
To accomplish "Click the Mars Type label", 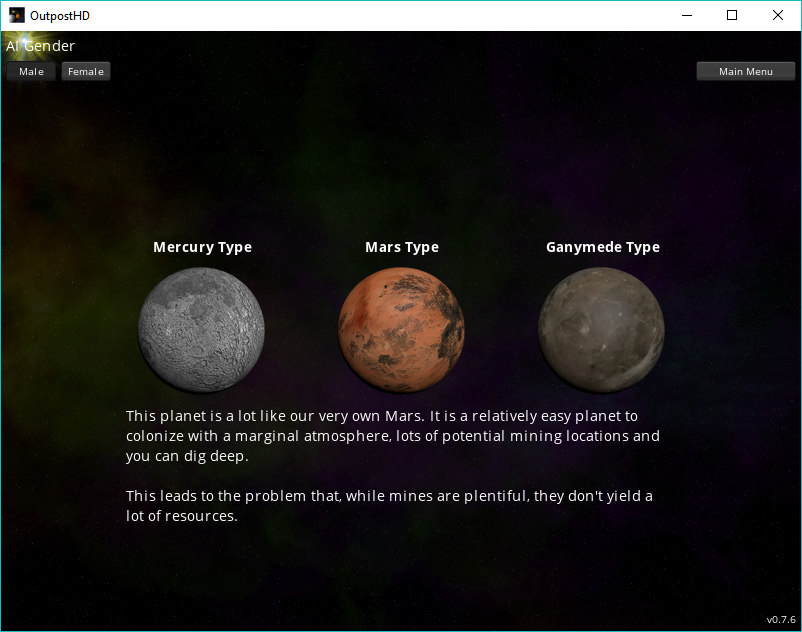I will pos(402,247).
